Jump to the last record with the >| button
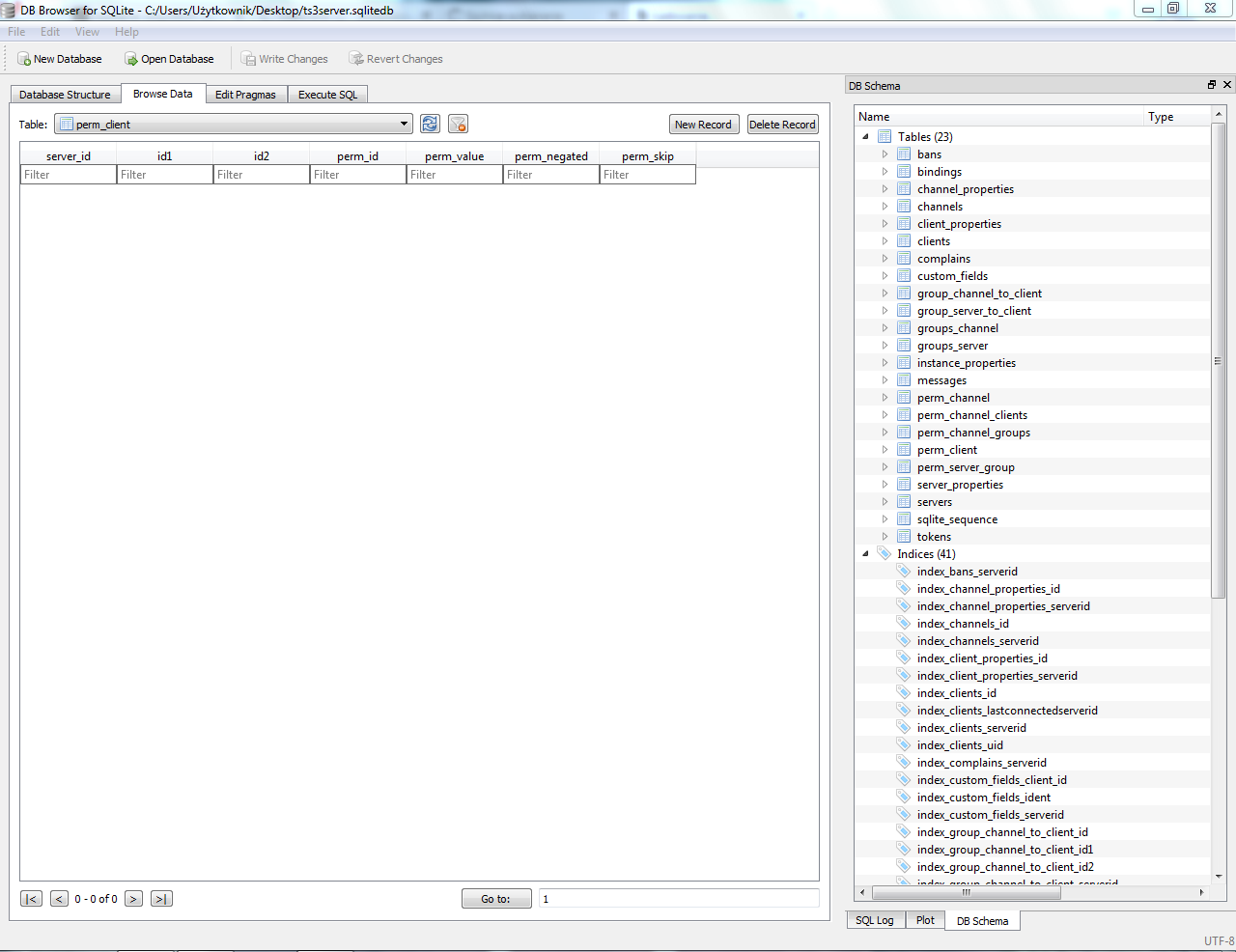 coord(161,899)
